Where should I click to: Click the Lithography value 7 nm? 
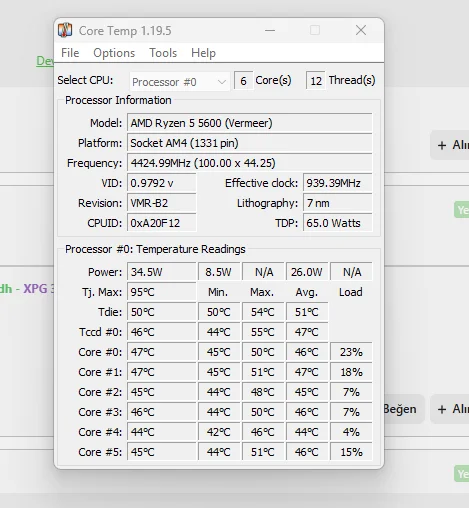337,203
